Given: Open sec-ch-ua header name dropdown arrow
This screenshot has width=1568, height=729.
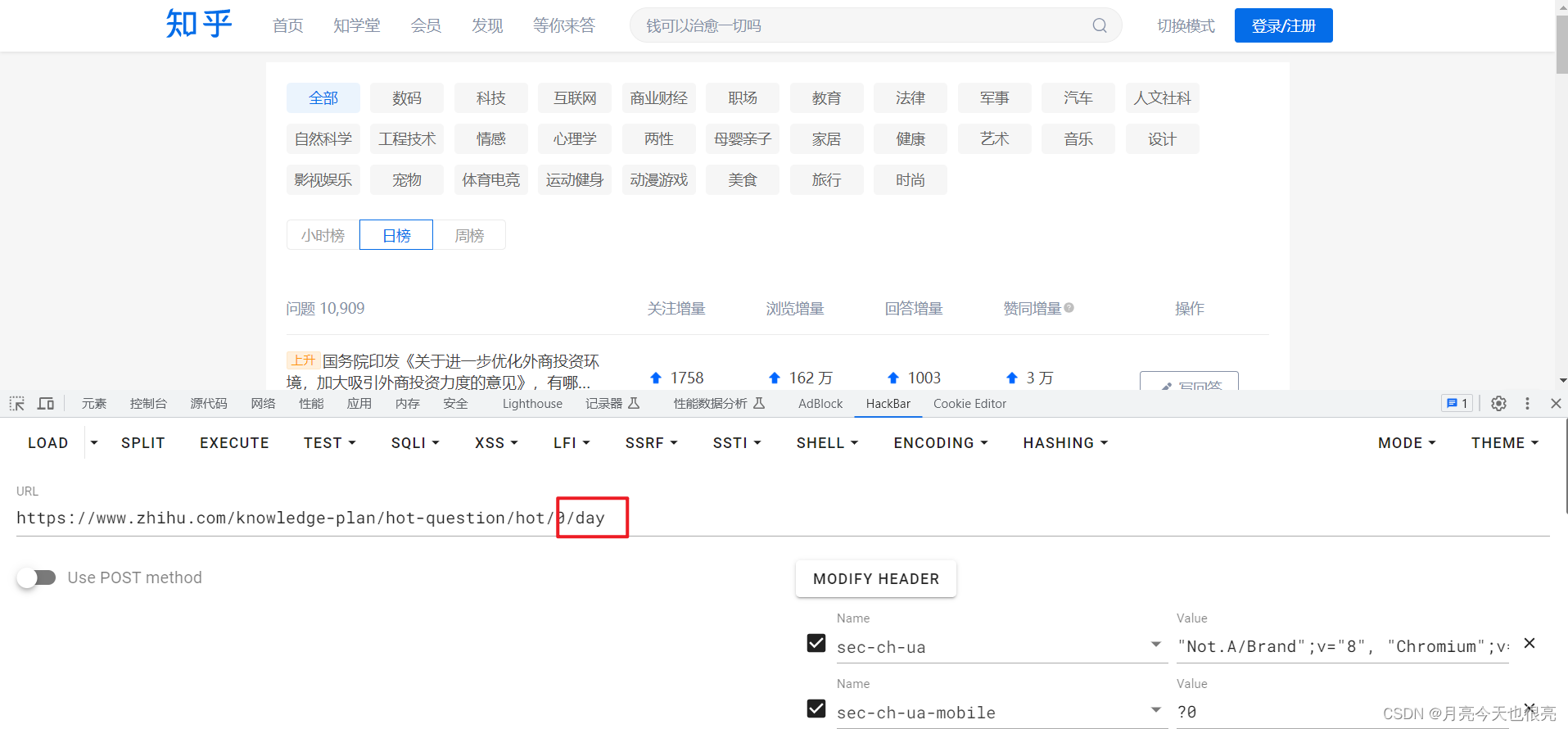Looking at the screenshot, I should pos(1155,645).
